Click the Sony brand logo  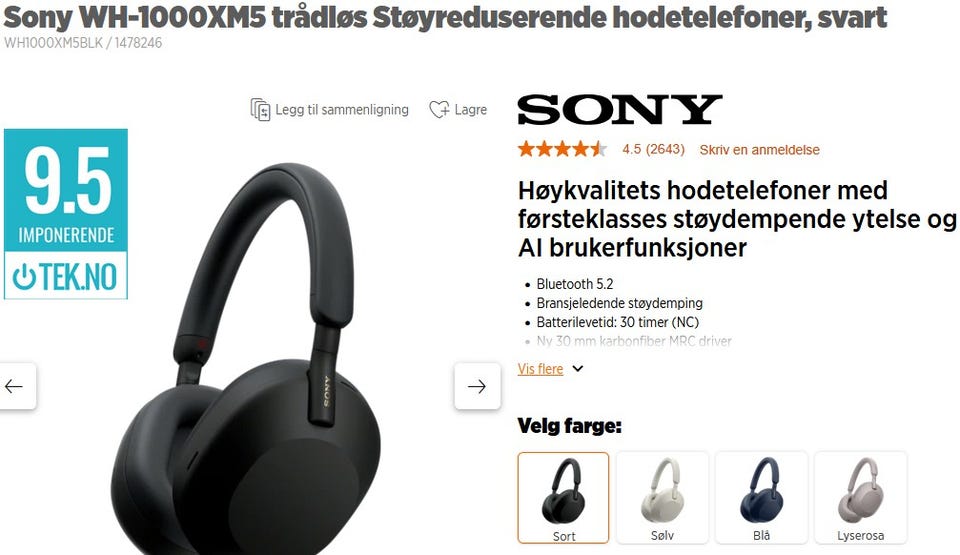(620, 109)
